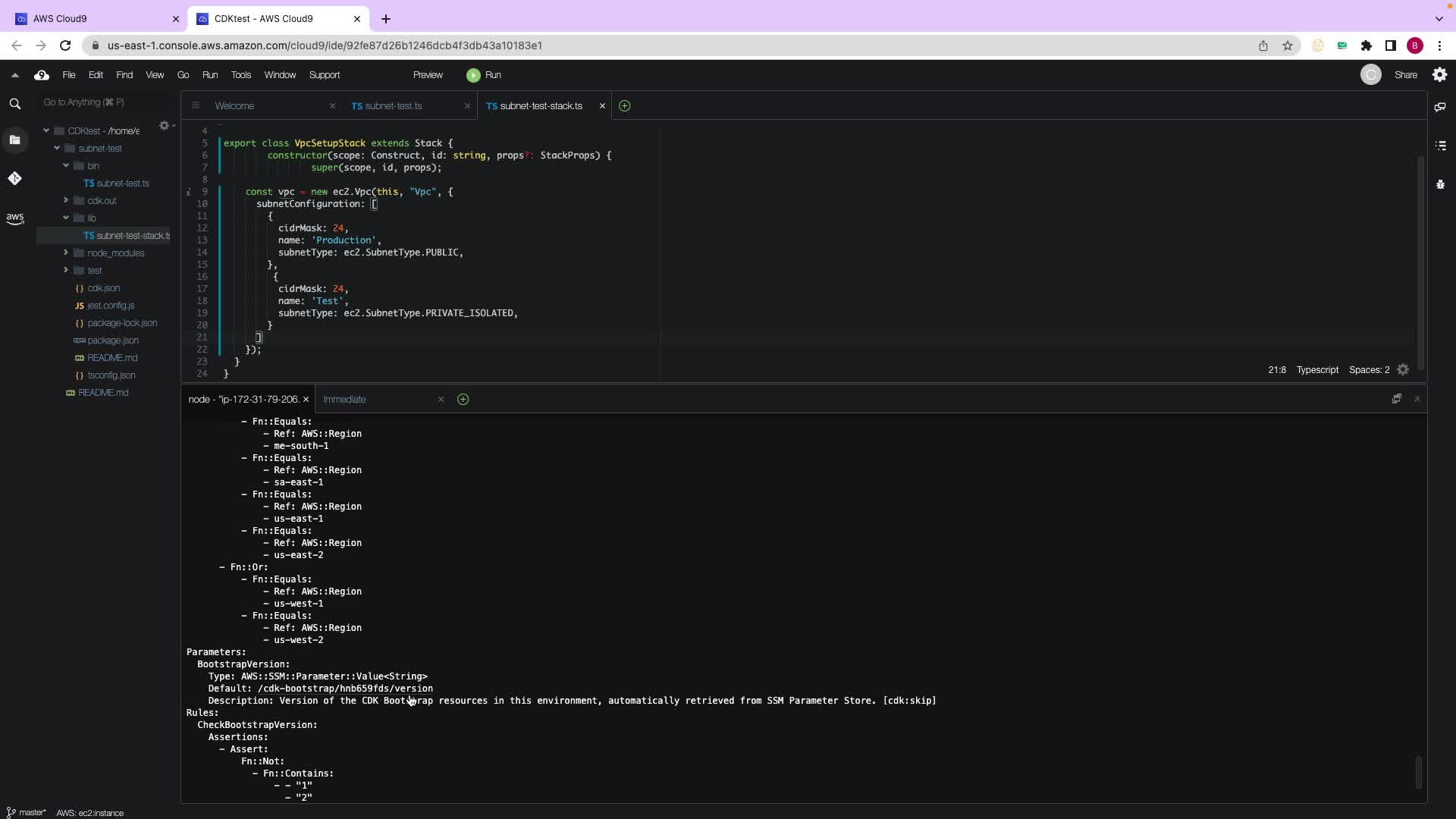Open the Debugger bug icon
This screenshot has height=819, width=1456.
[1440, 184]
